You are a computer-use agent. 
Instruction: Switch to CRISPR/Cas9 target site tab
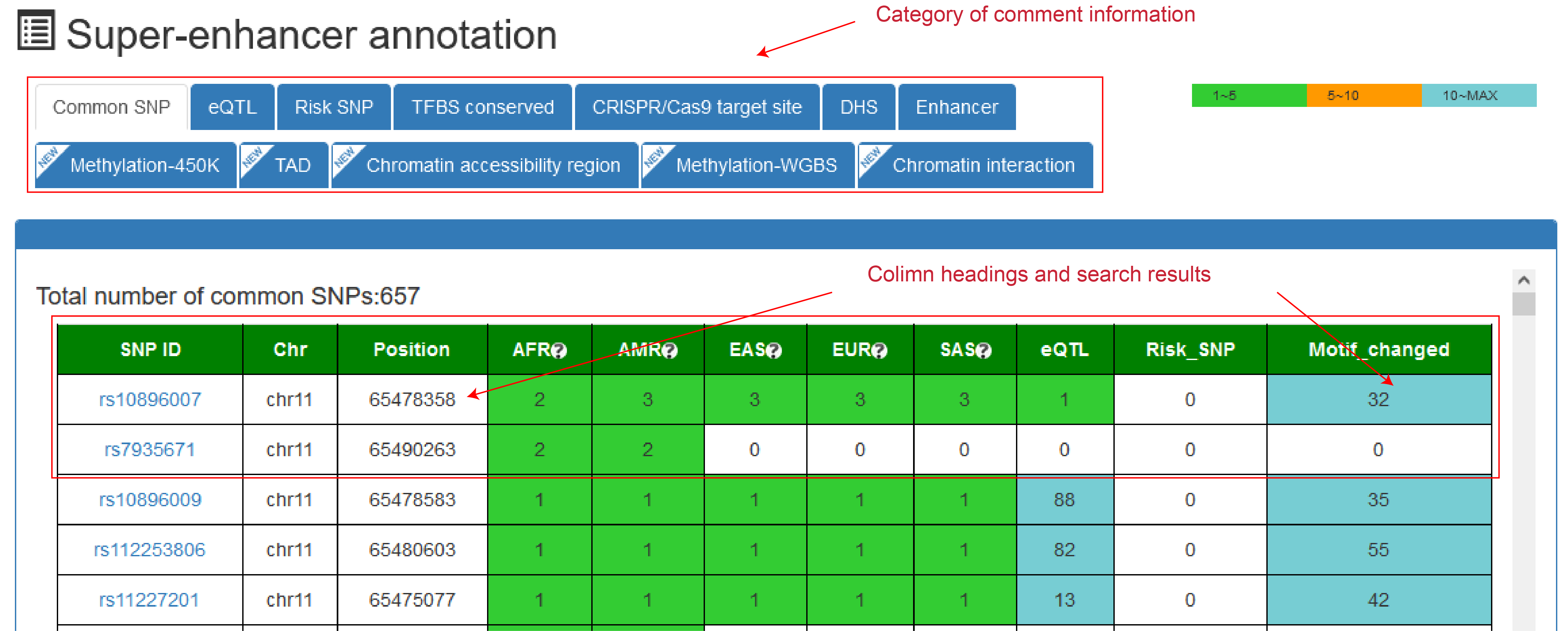697,107
